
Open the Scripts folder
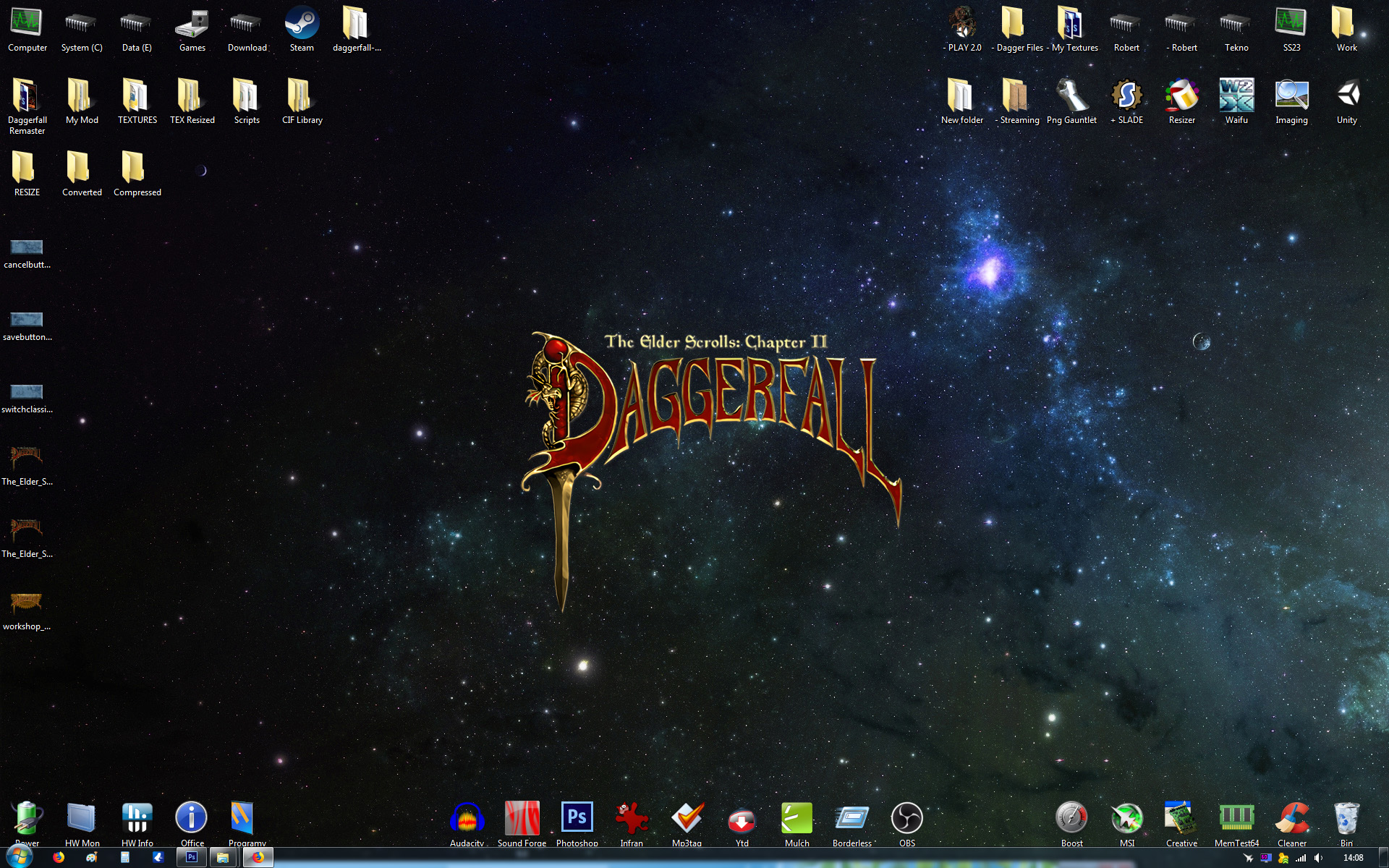point(247,103)
